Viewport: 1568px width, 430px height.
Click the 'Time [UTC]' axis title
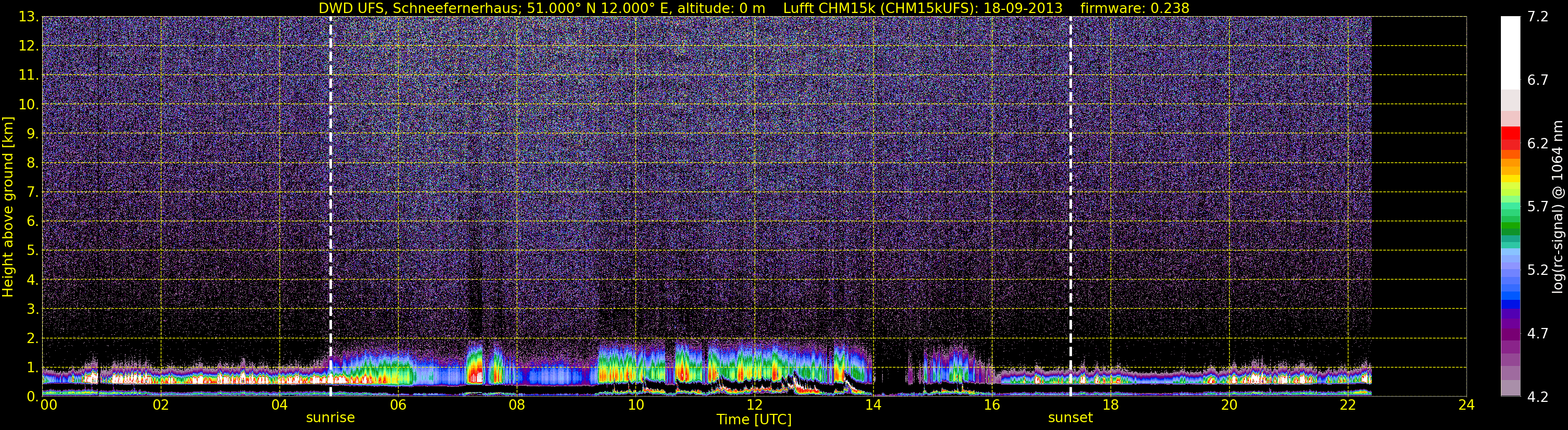[x=754, y=419]
